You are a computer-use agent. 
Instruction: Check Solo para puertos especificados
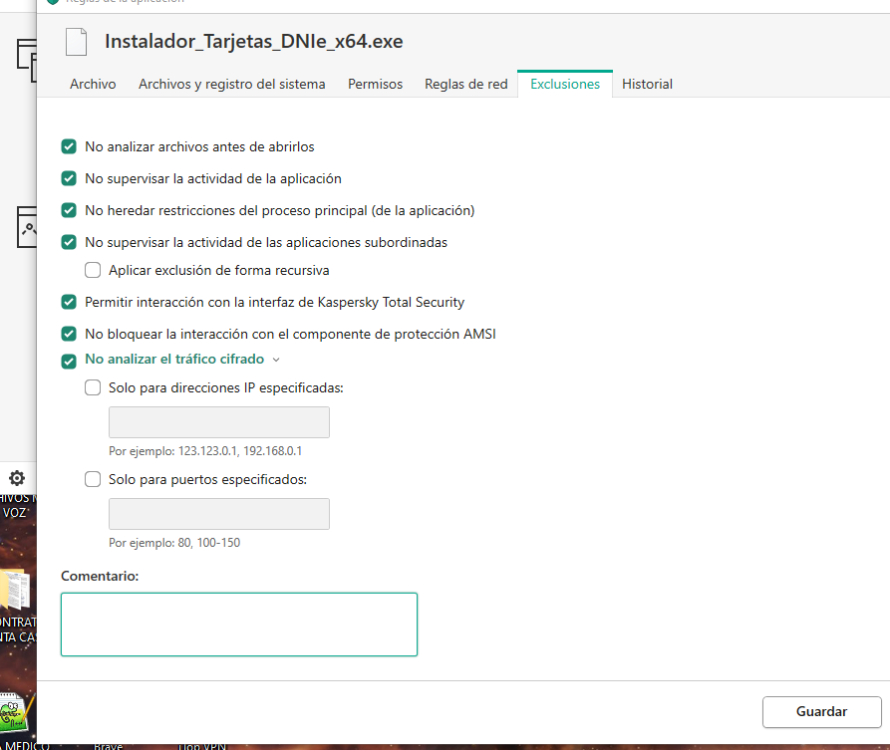click(93, 479)
